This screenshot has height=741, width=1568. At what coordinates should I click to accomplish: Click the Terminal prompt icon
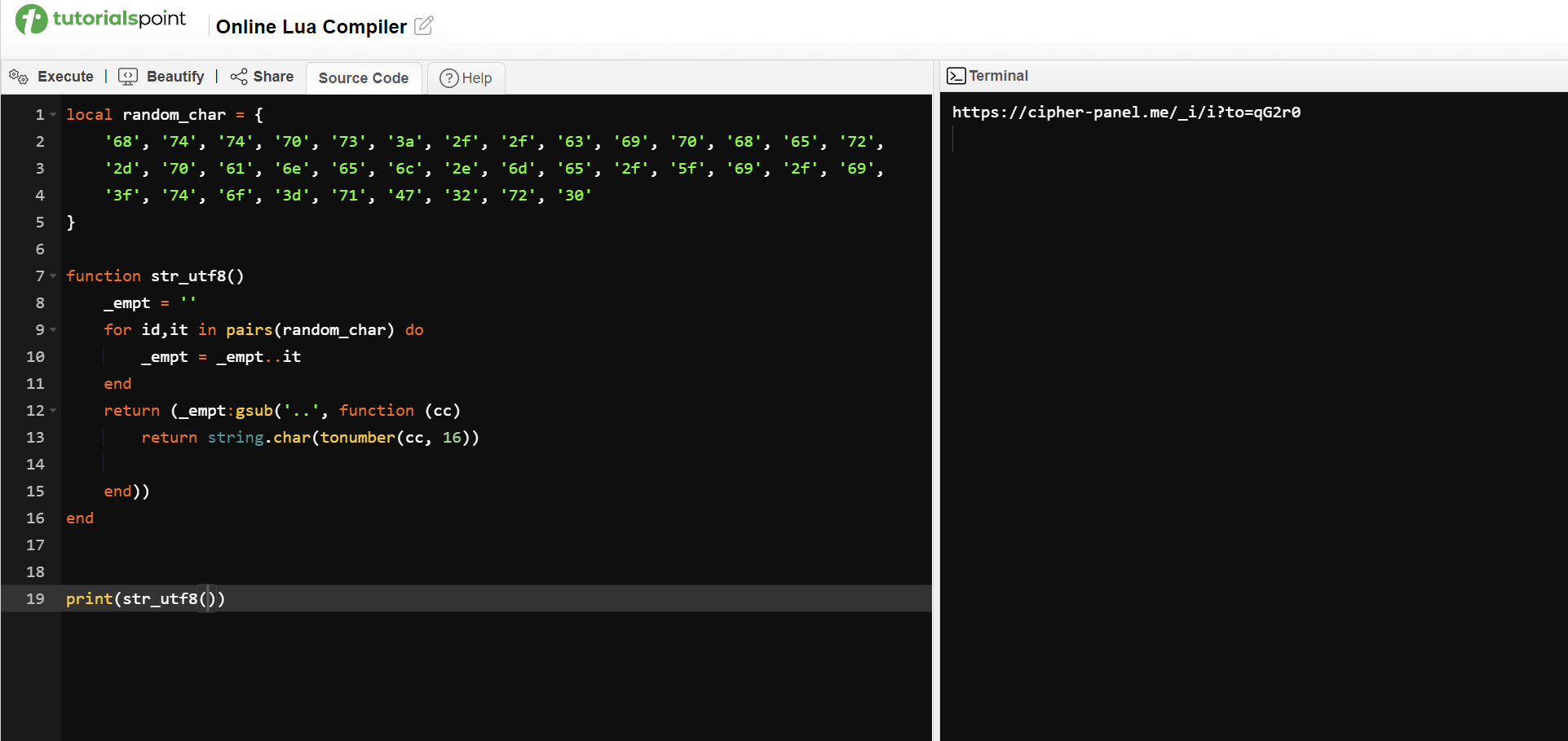point(956,76)
